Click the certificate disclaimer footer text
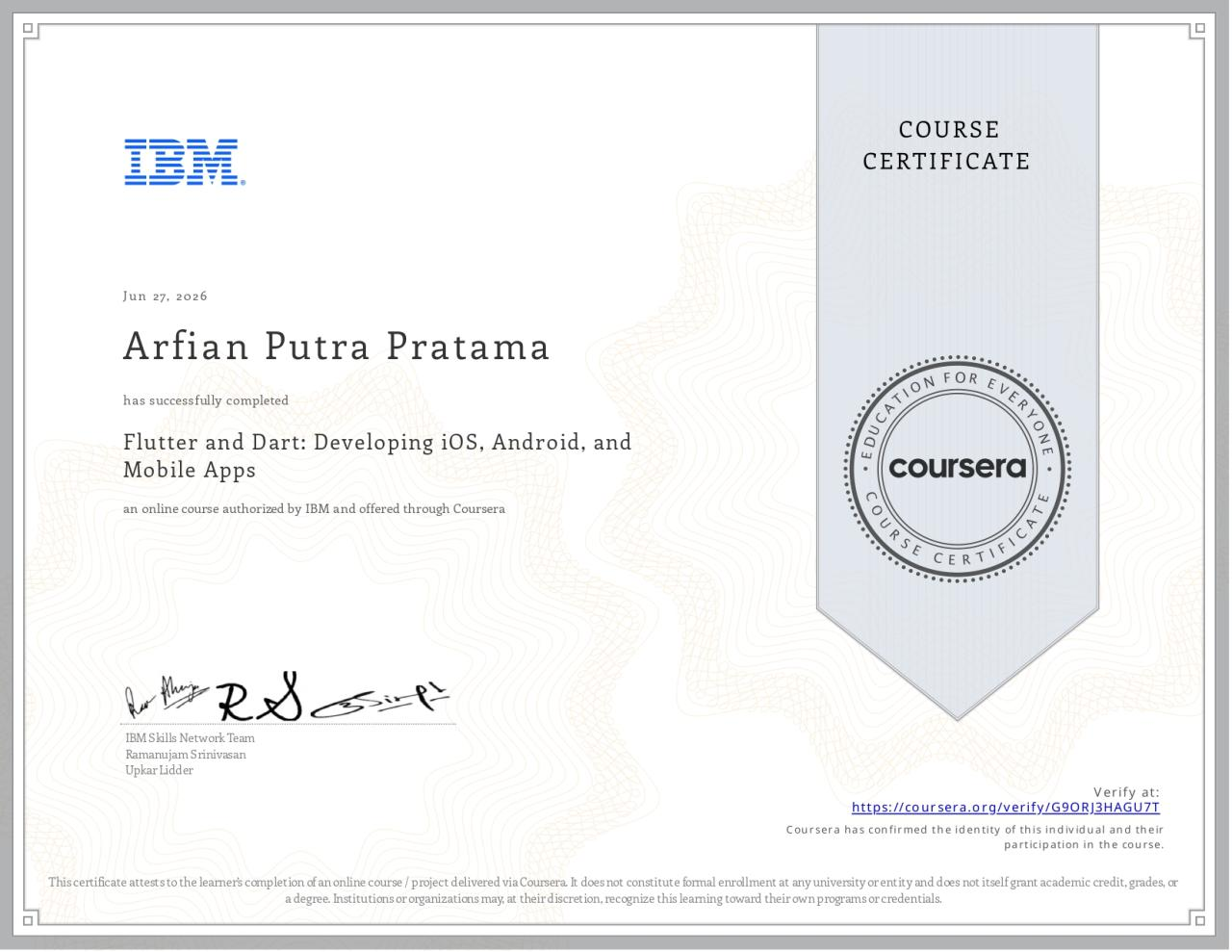This screenshot has height=952, width=1232. click(613, 890)
